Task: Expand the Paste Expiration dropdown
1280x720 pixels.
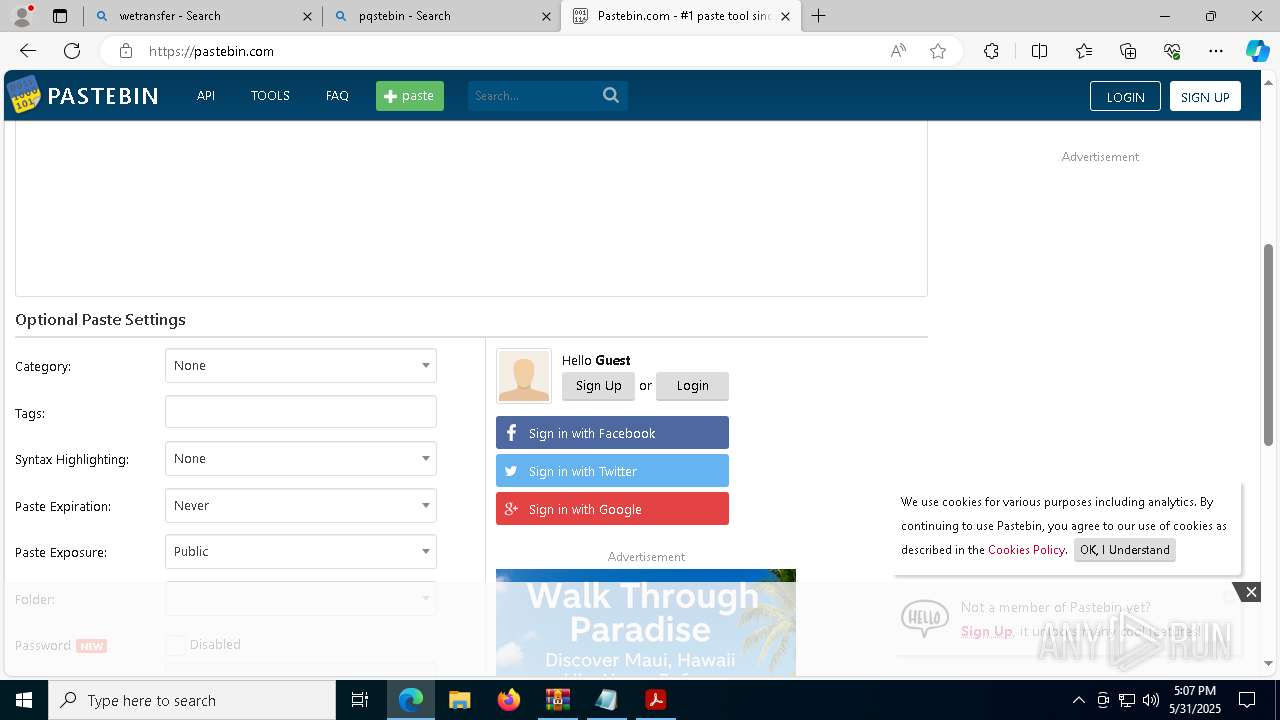Action: 301,505
